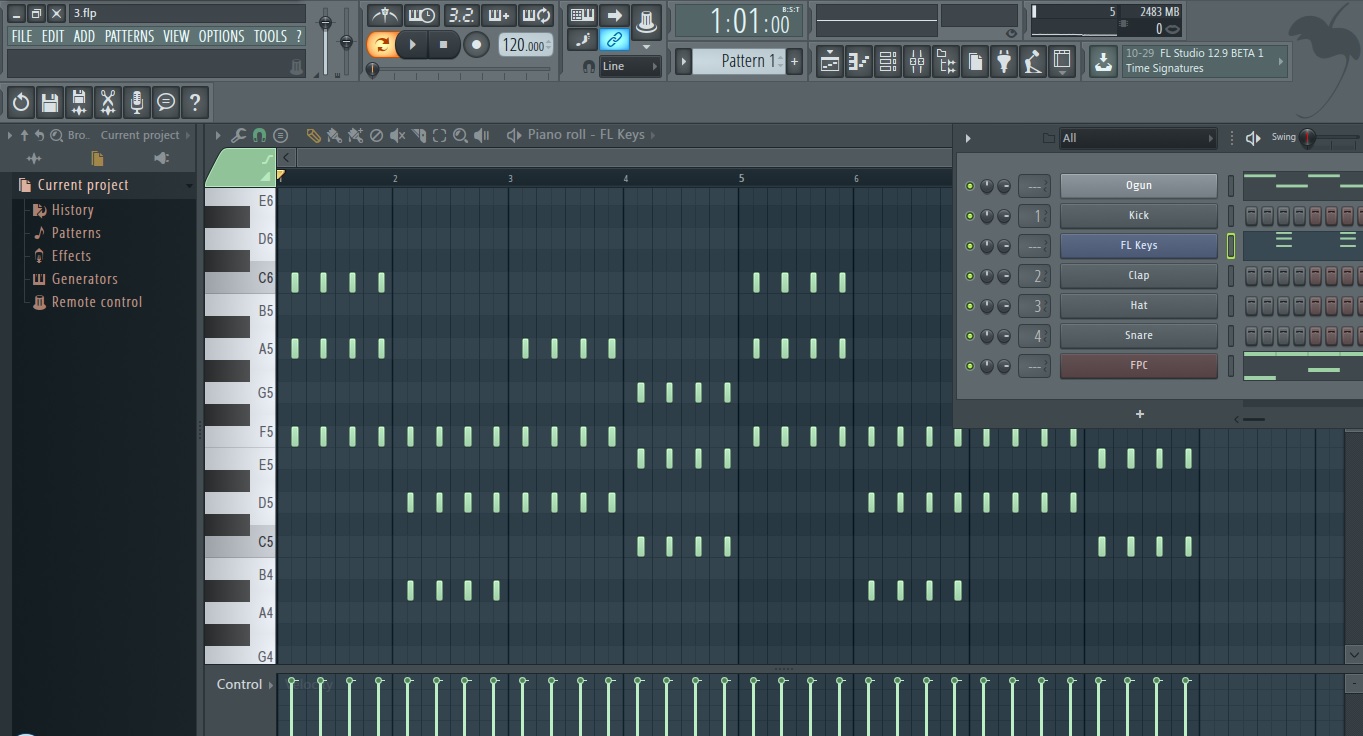
Task: Open the channel rack menu arrow
Action: click(x=967, y=138)
